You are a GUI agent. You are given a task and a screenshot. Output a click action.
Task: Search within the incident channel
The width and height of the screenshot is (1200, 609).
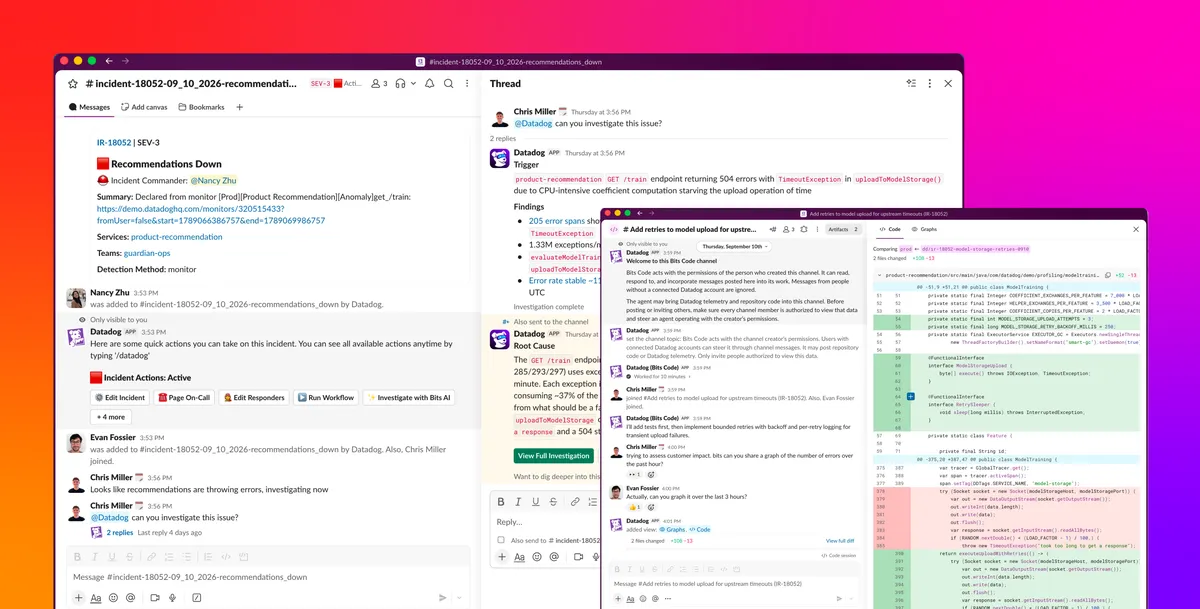[x=450, y=84]
